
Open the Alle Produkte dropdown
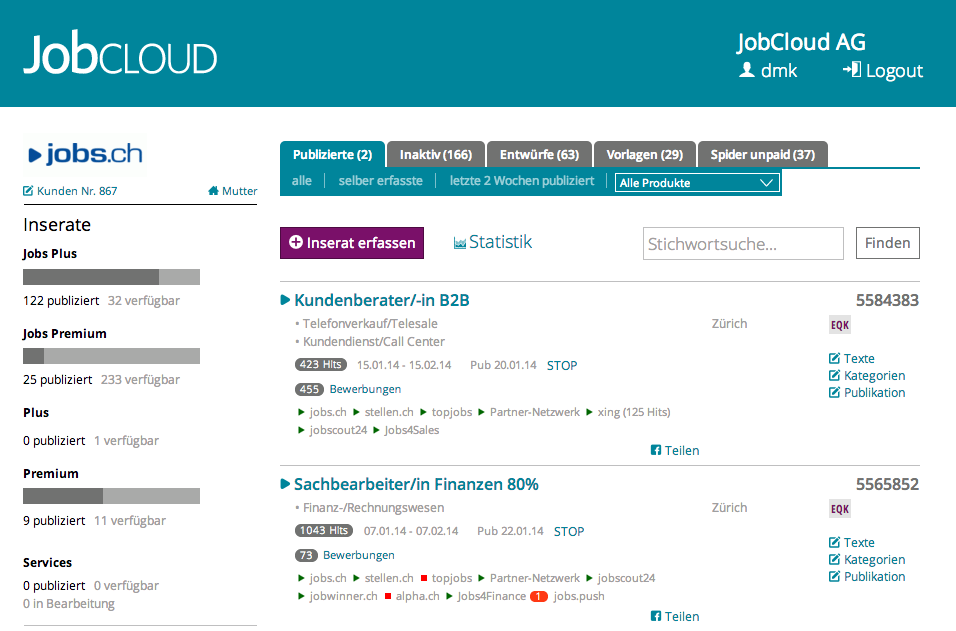pyautogui.click(x=697, y=183)
